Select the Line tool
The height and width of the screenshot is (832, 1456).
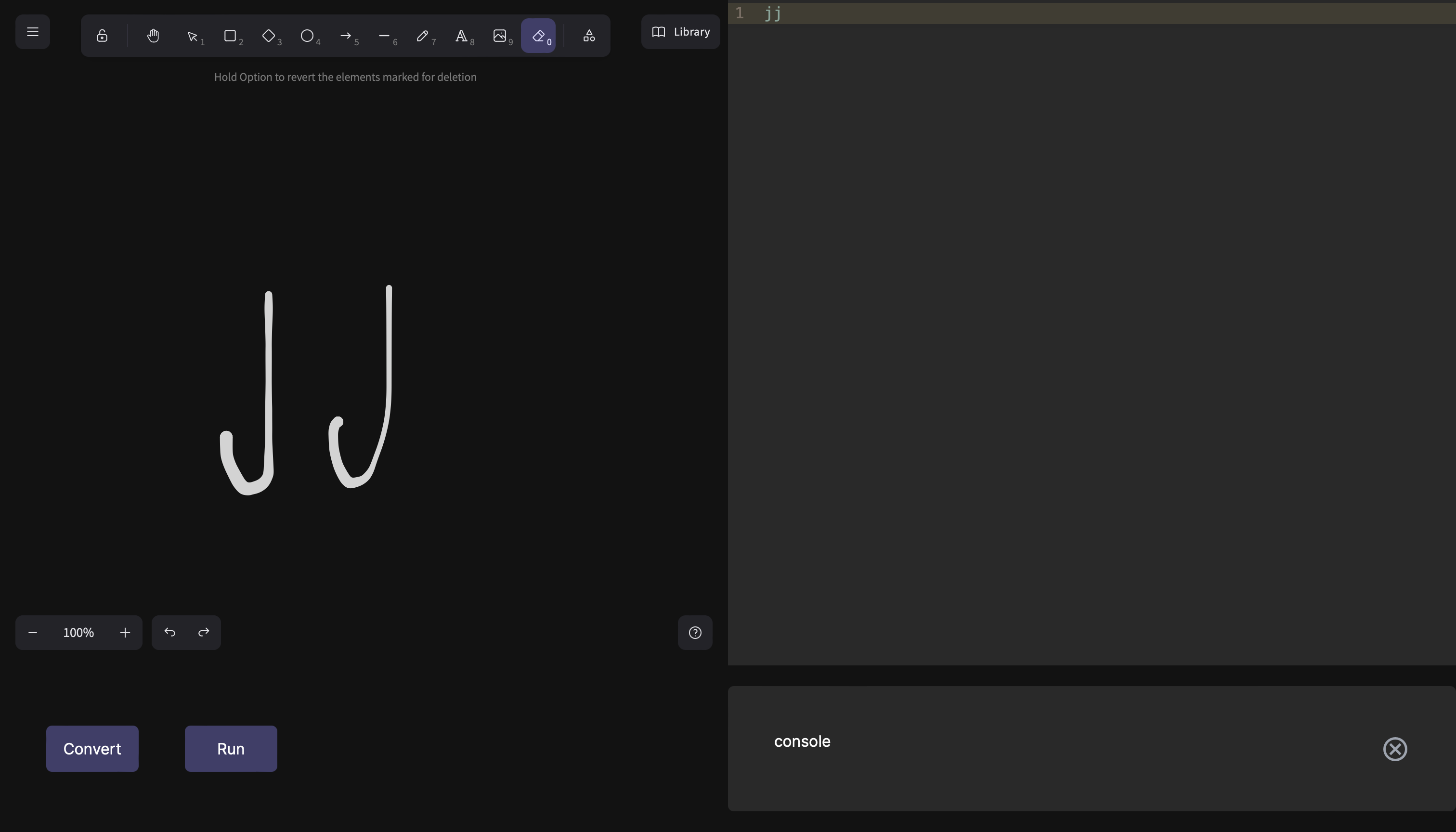click(x=384, y=36)
